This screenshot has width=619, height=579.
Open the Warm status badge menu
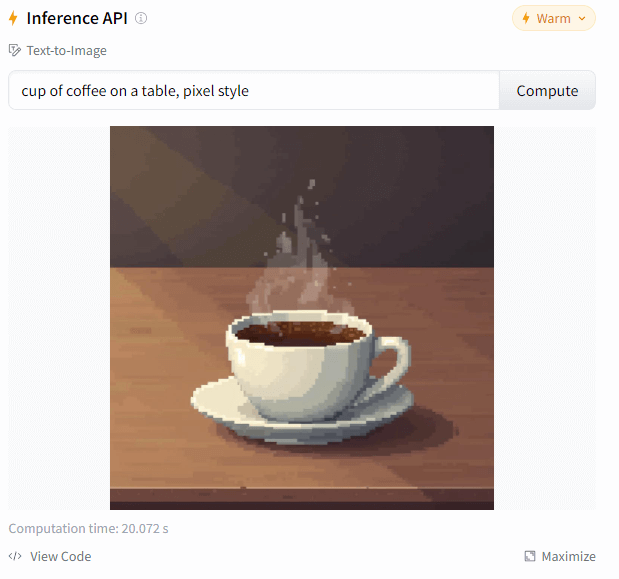click(553, 18)
